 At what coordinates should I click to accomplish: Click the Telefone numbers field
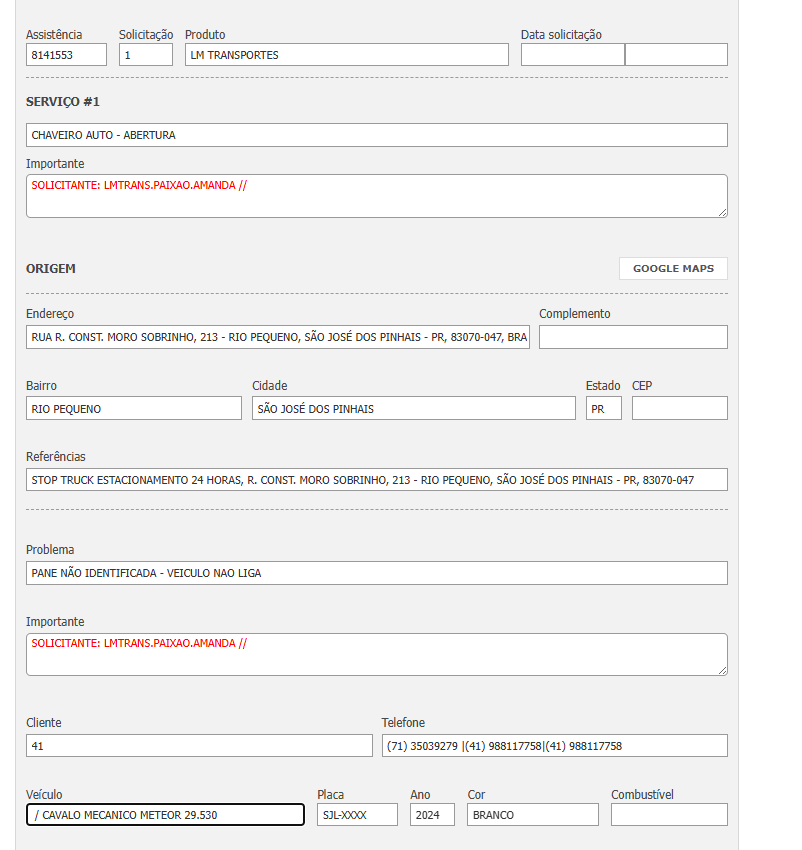point(554,746)
